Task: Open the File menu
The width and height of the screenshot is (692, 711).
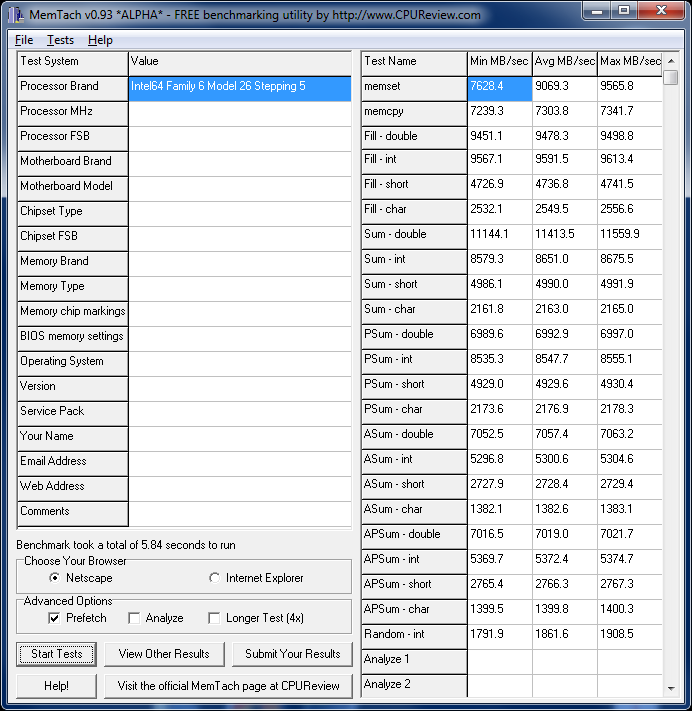Action: (24, 40)
